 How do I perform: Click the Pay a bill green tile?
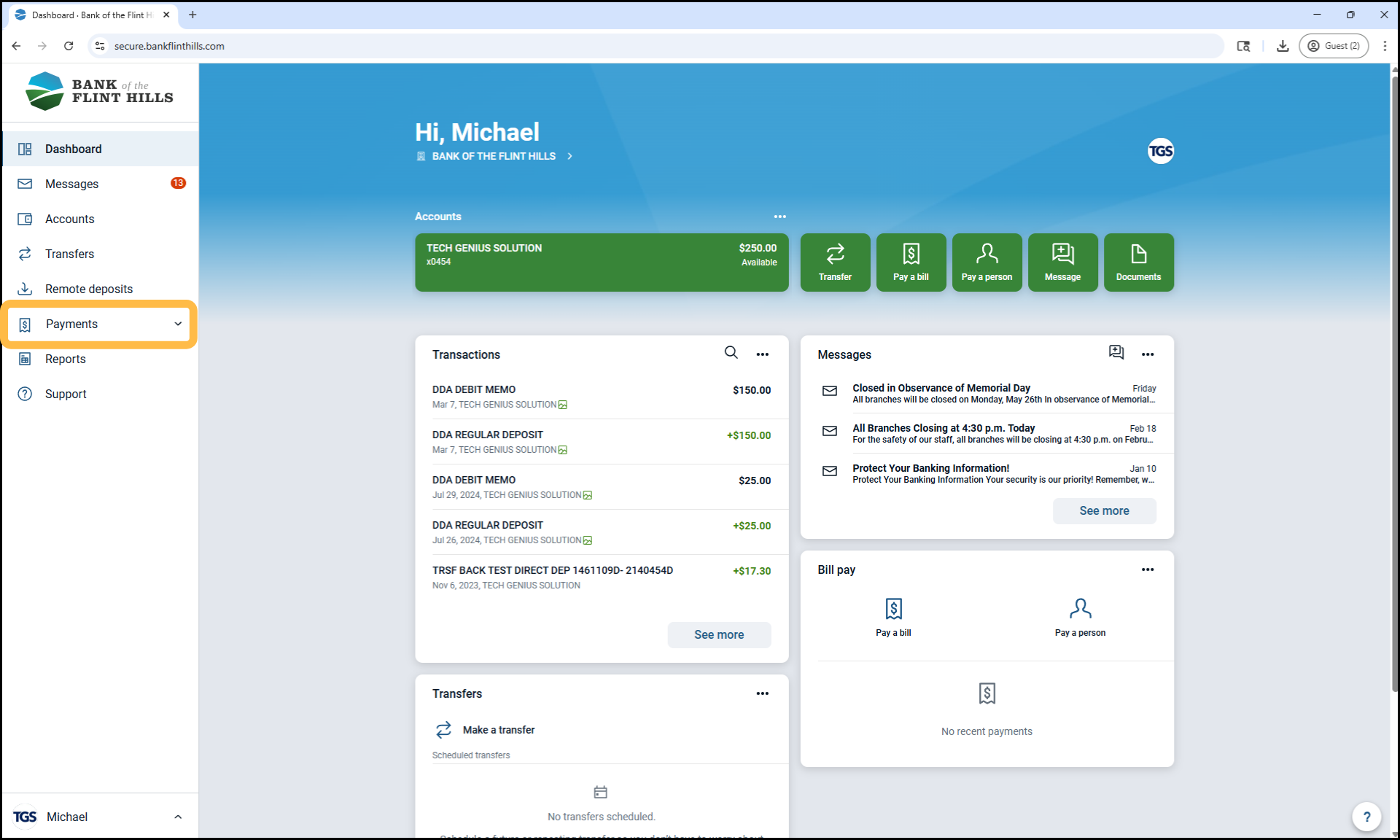(911, 262)
